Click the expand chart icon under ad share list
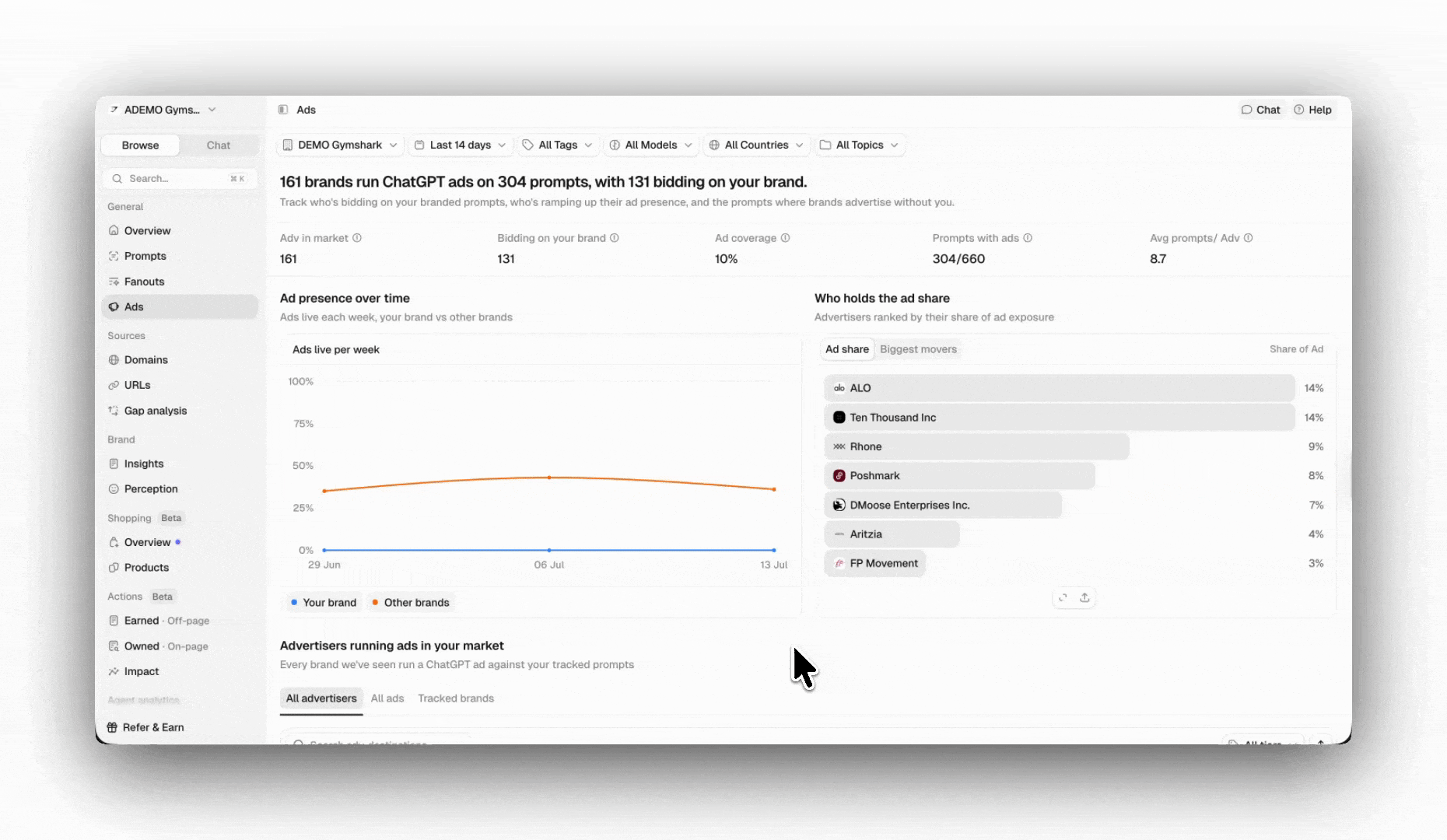This screenshot has width=1447, height=840. tap(1063, 597)
